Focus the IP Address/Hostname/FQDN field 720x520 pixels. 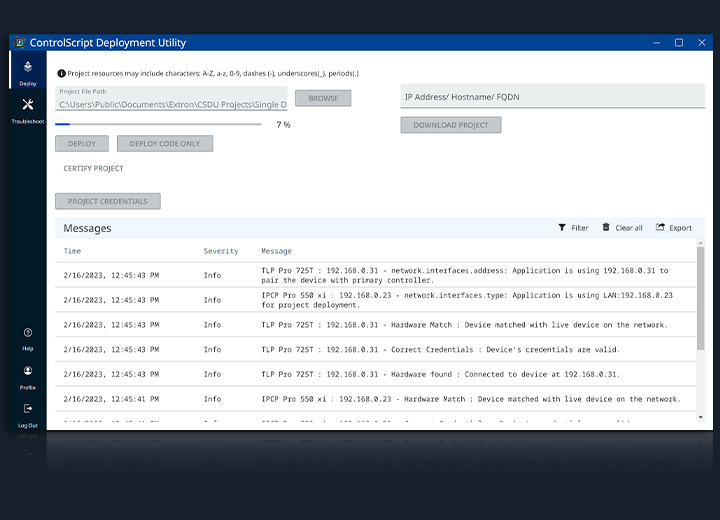(552, 96)
